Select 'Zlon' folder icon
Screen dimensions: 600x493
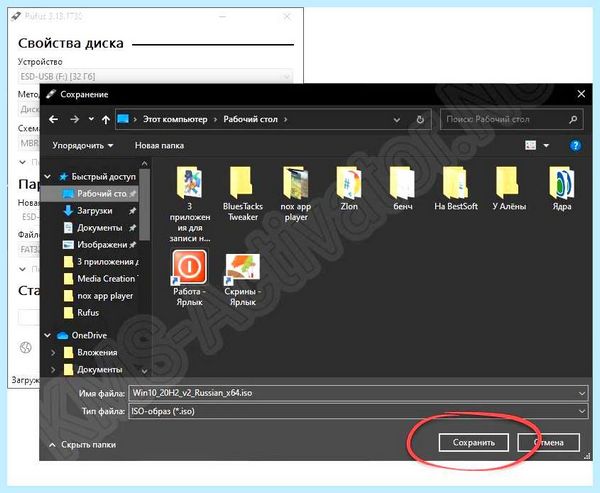(x=349, y=183)
